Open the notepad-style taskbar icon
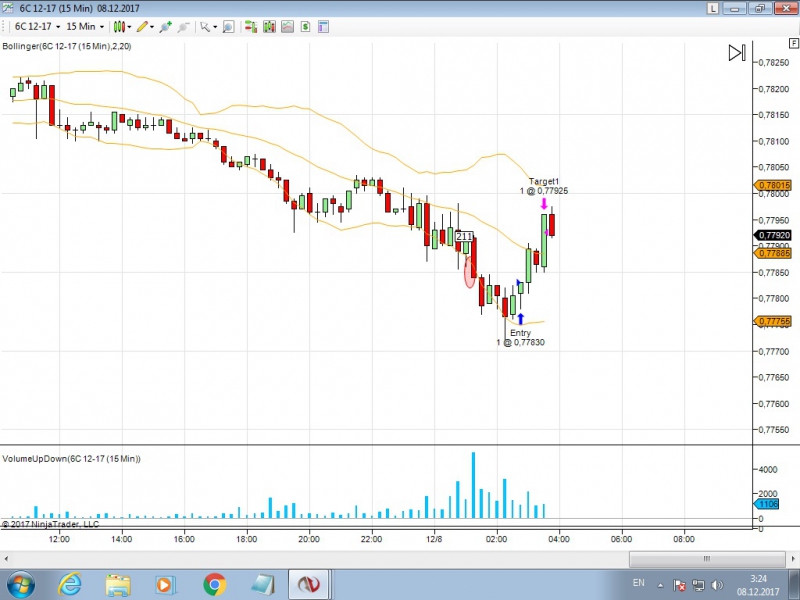The width and height of the screenshot is (800, 600). click(x=263, y=585)
